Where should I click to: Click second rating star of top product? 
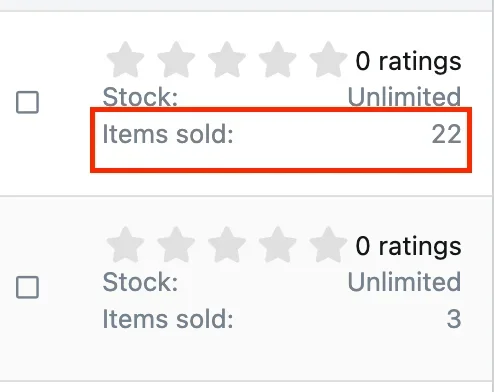pos(176,60)
